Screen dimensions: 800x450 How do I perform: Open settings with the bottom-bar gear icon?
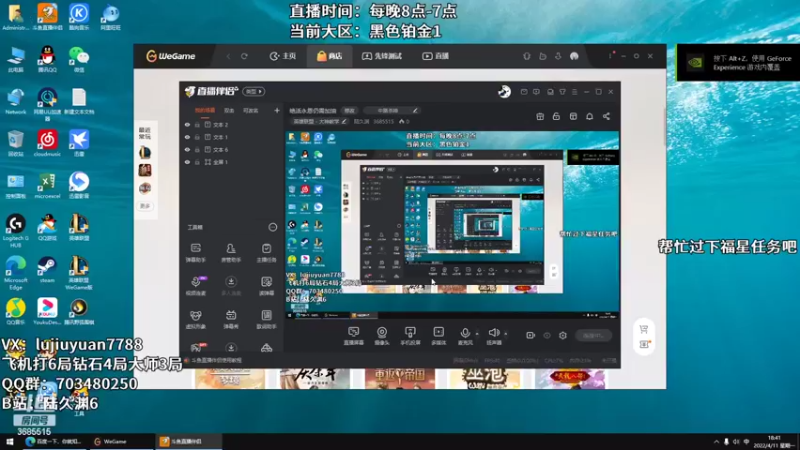point(563,335)
